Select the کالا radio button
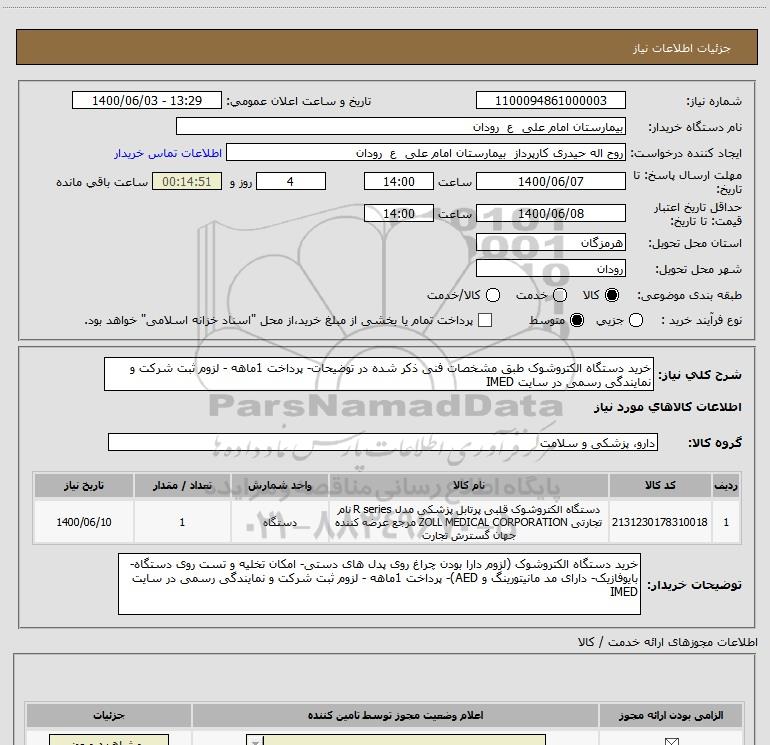Image resolution: width=770 pixels, height=745 pixels. (612, 295)
